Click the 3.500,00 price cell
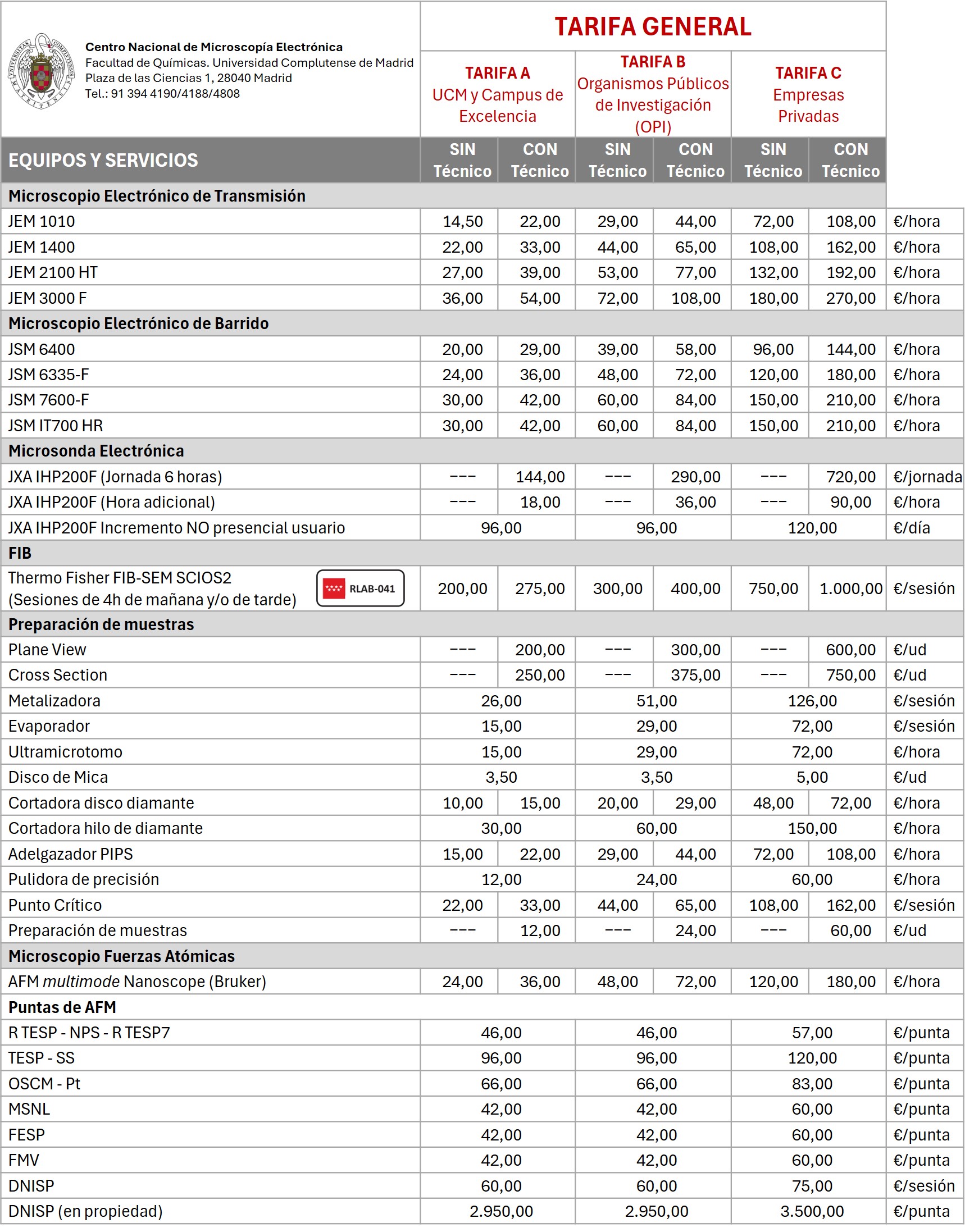This screenshot has width=965, height=1232. (x=812, y=1211)
